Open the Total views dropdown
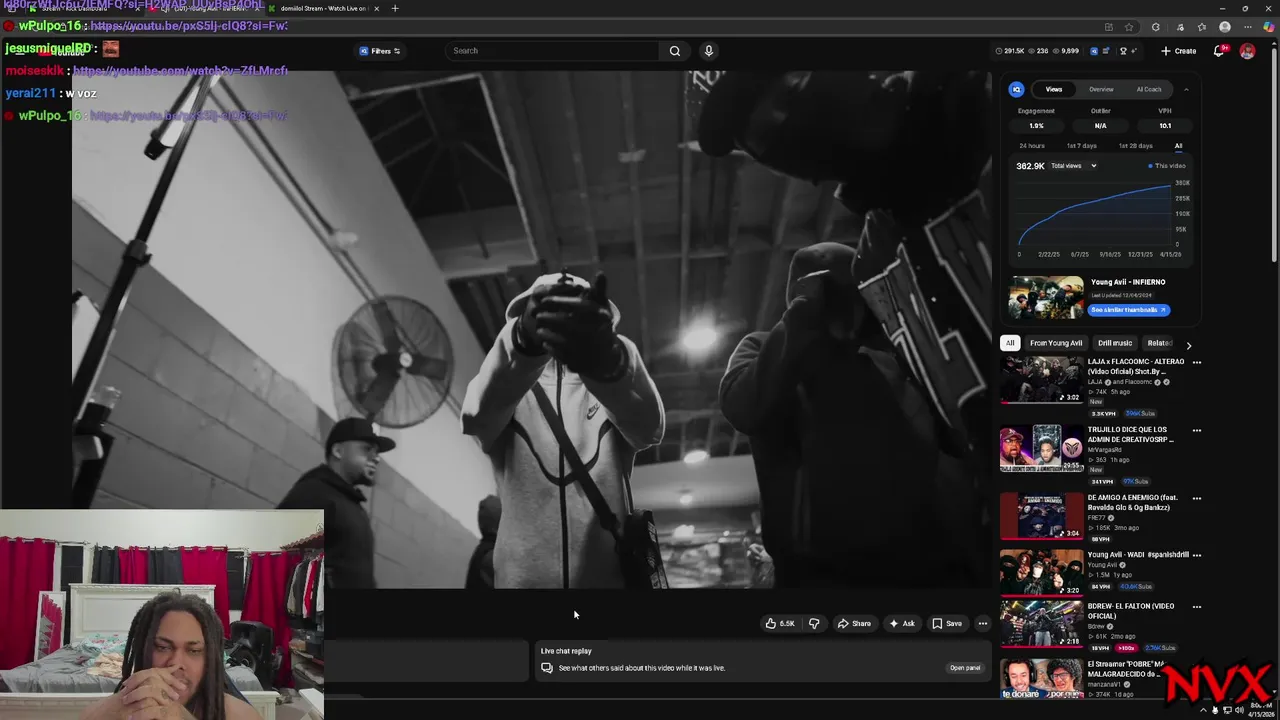Viewport: 1280px width, 720px height. [1073, 166]
